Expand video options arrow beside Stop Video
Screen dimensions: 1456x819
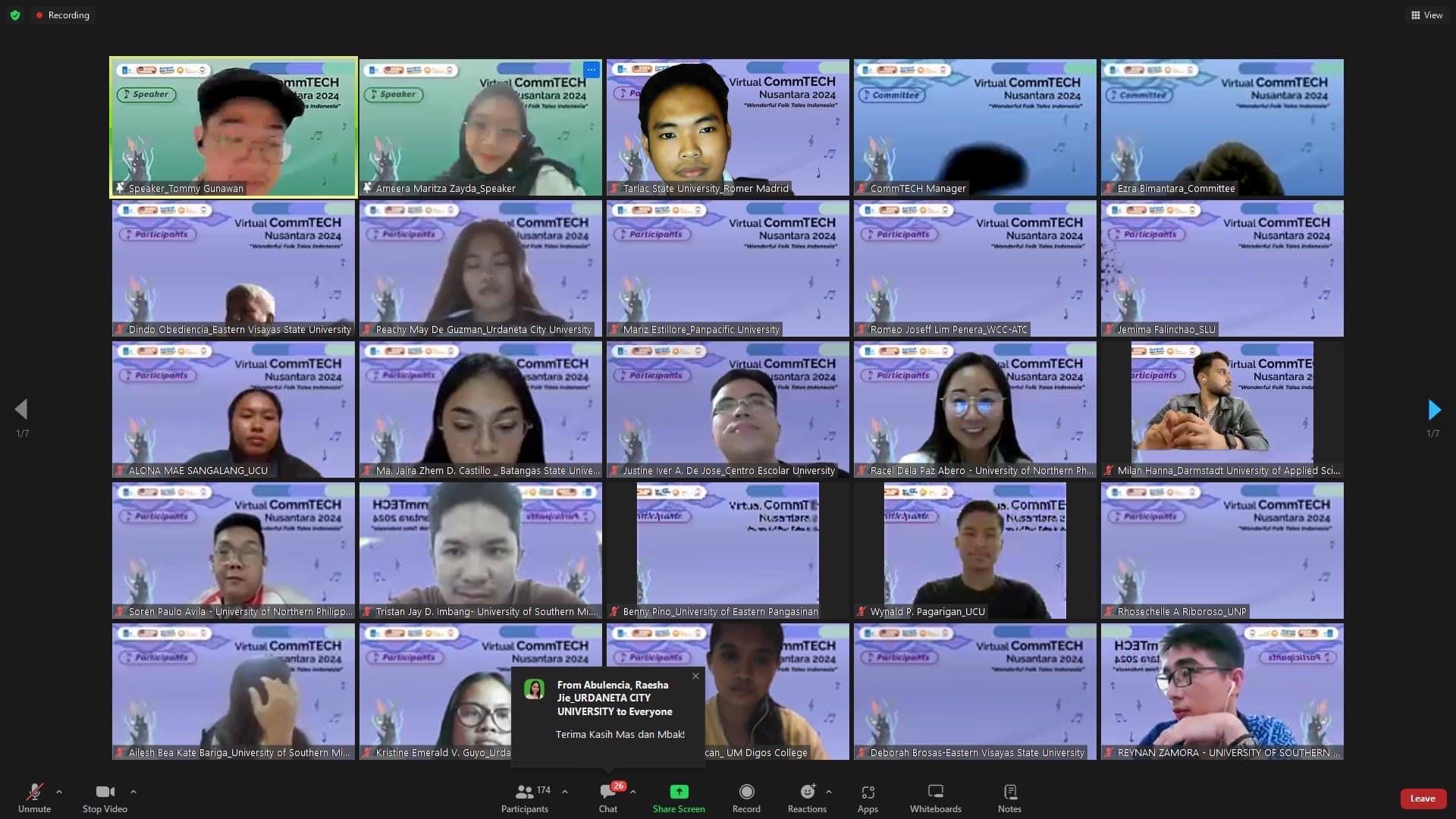point(133,792)
